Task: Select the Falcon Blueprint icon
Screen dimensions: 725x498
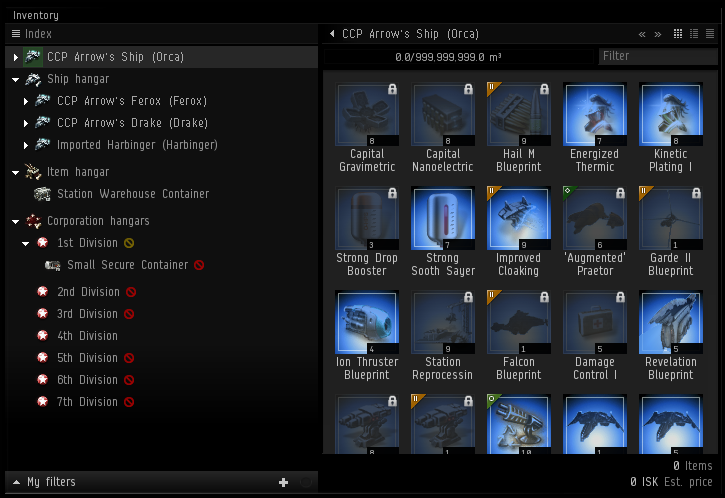Action: 519,322
